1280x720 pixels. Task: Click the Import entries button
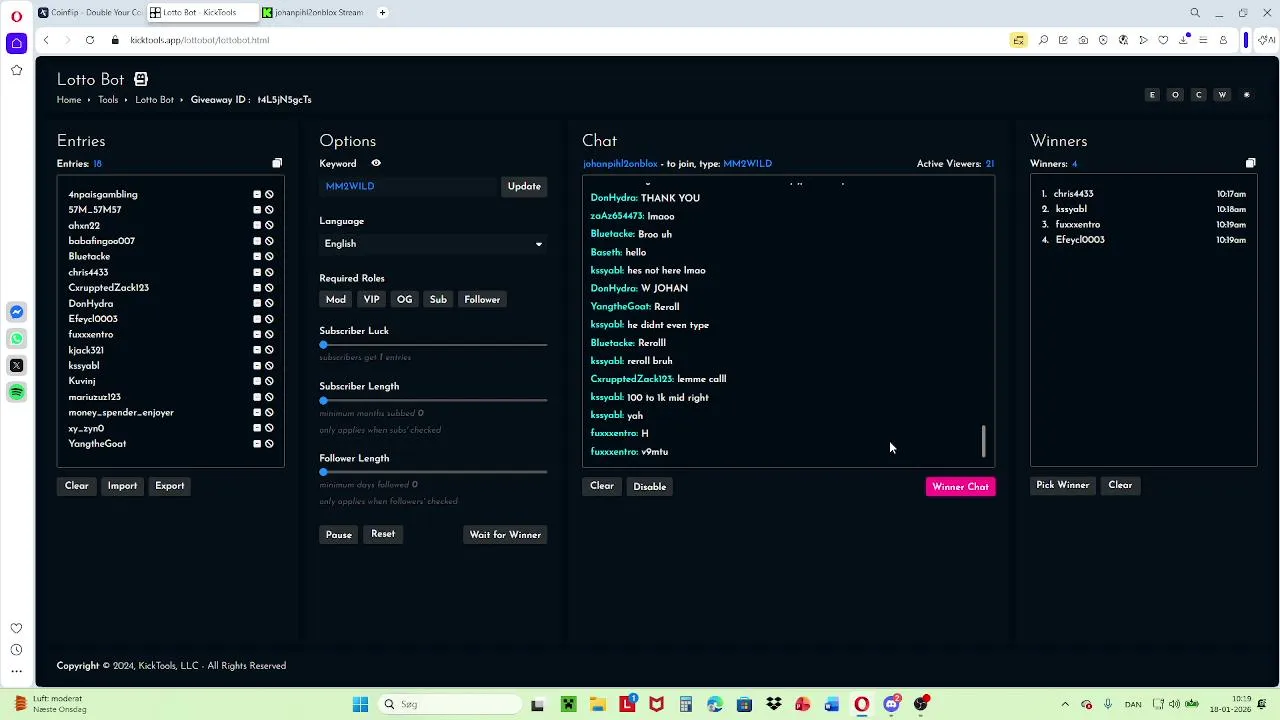[x=122, y=486]
